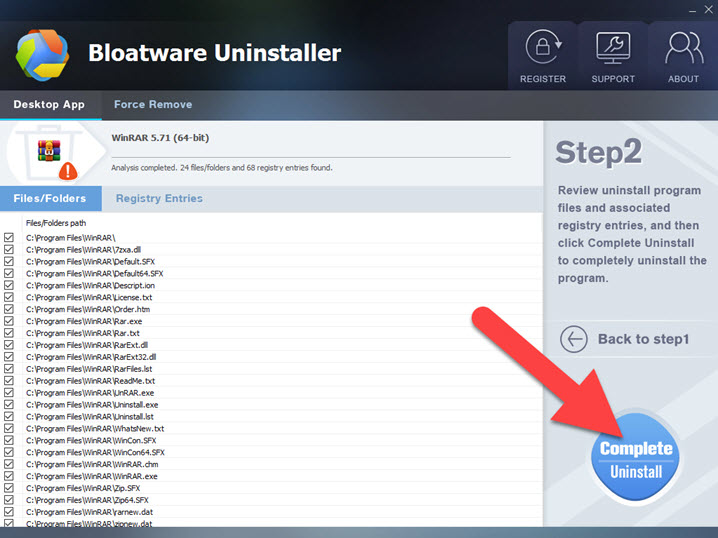Image resolution: width=718 pixels, height=538 pixels.
Task: Uncheck the ReadMe.txt checkbox
Action: (x=9, y=380)
